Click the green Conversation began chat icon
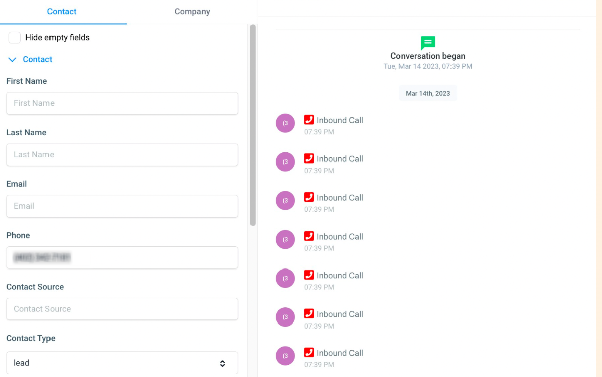The height and width of the screenshot is (377, 602). tap(428, 43)
